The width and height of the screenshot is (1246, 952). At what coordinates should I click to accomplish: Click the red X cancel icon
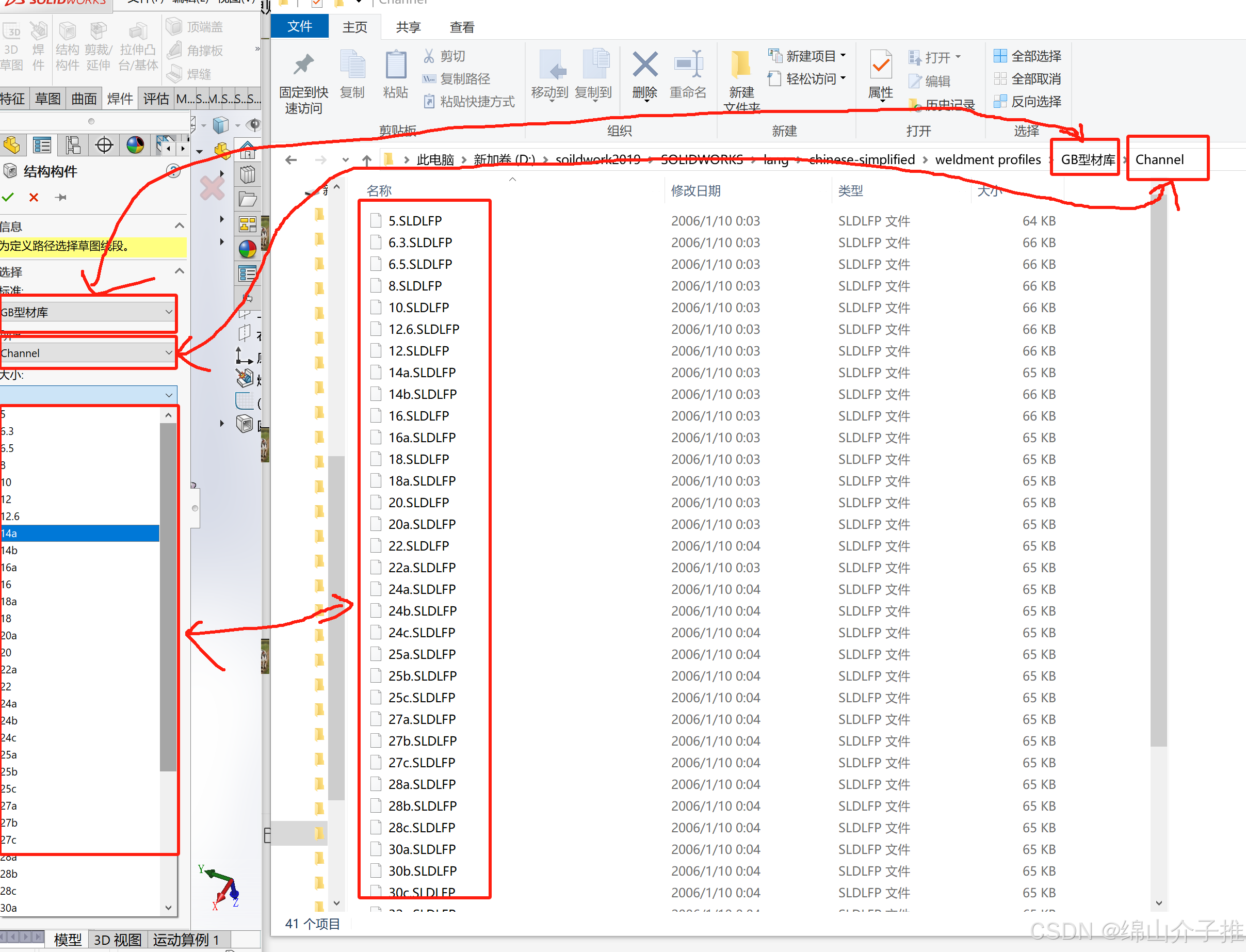click(34, 197)
